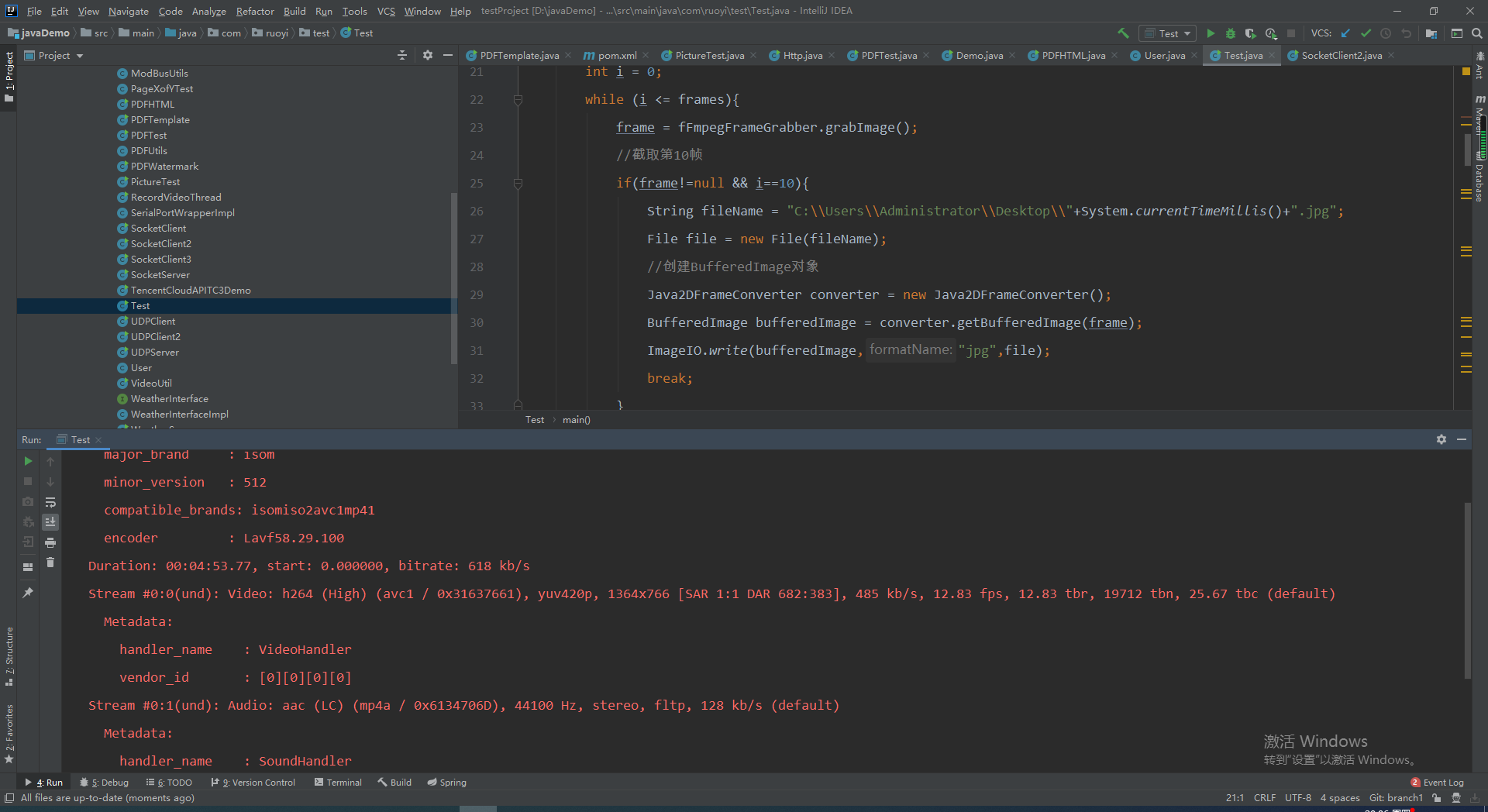Open the Run Anything window icon
Viewport: 1488px width, 812px height.
(x=1457, y=33)
